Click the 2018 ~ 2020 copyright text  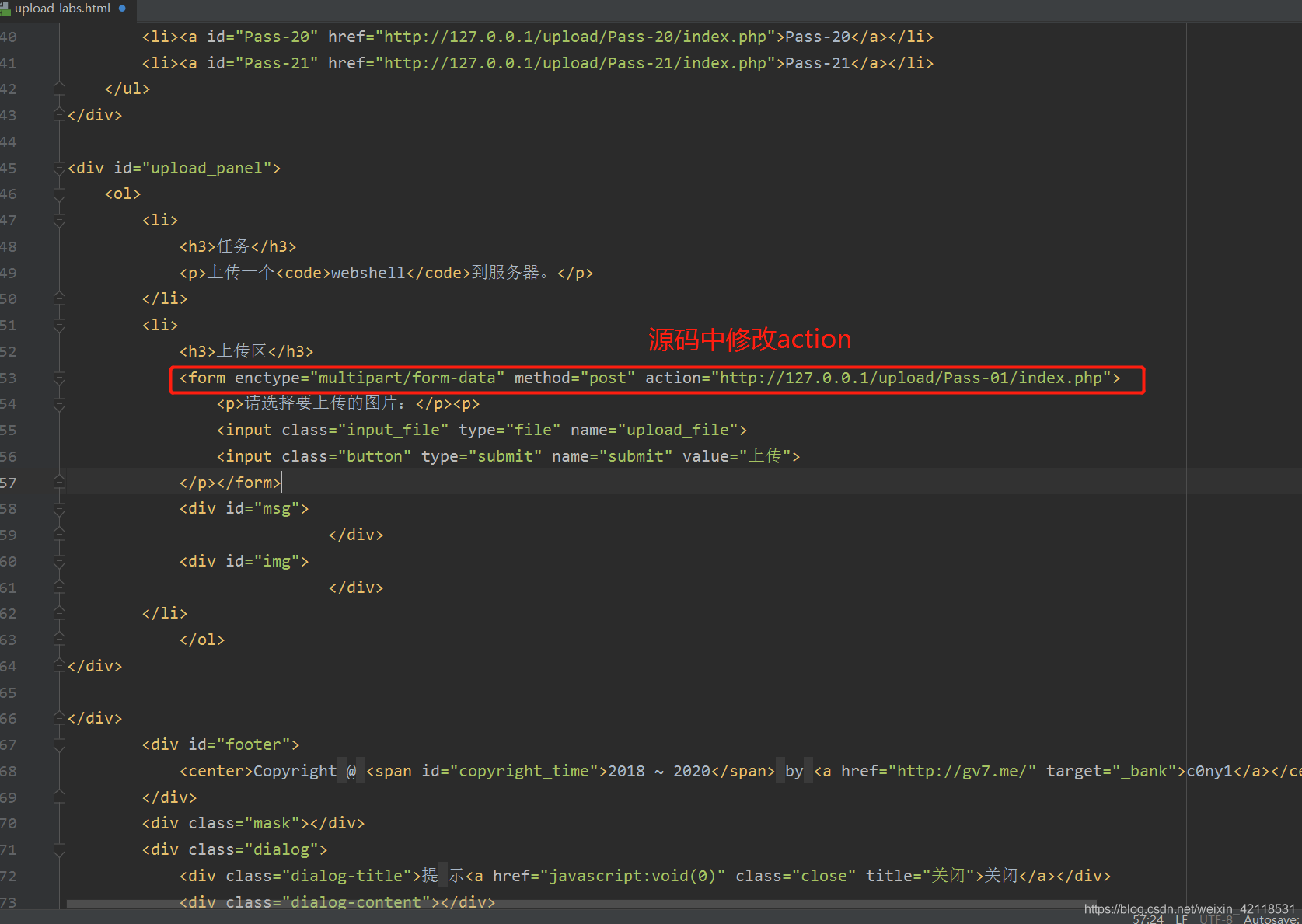tap(659, 771)
